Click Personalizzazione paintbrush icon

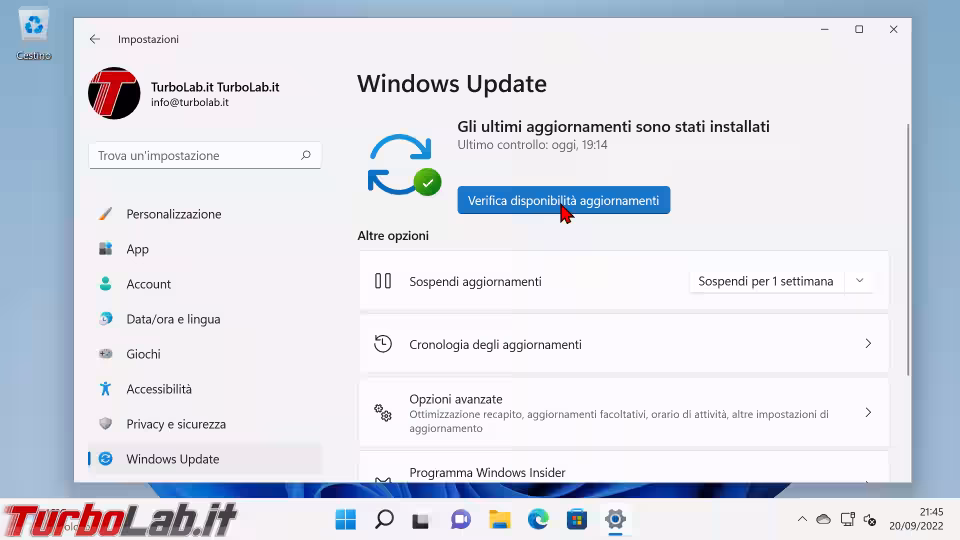[x=105, y=214]
